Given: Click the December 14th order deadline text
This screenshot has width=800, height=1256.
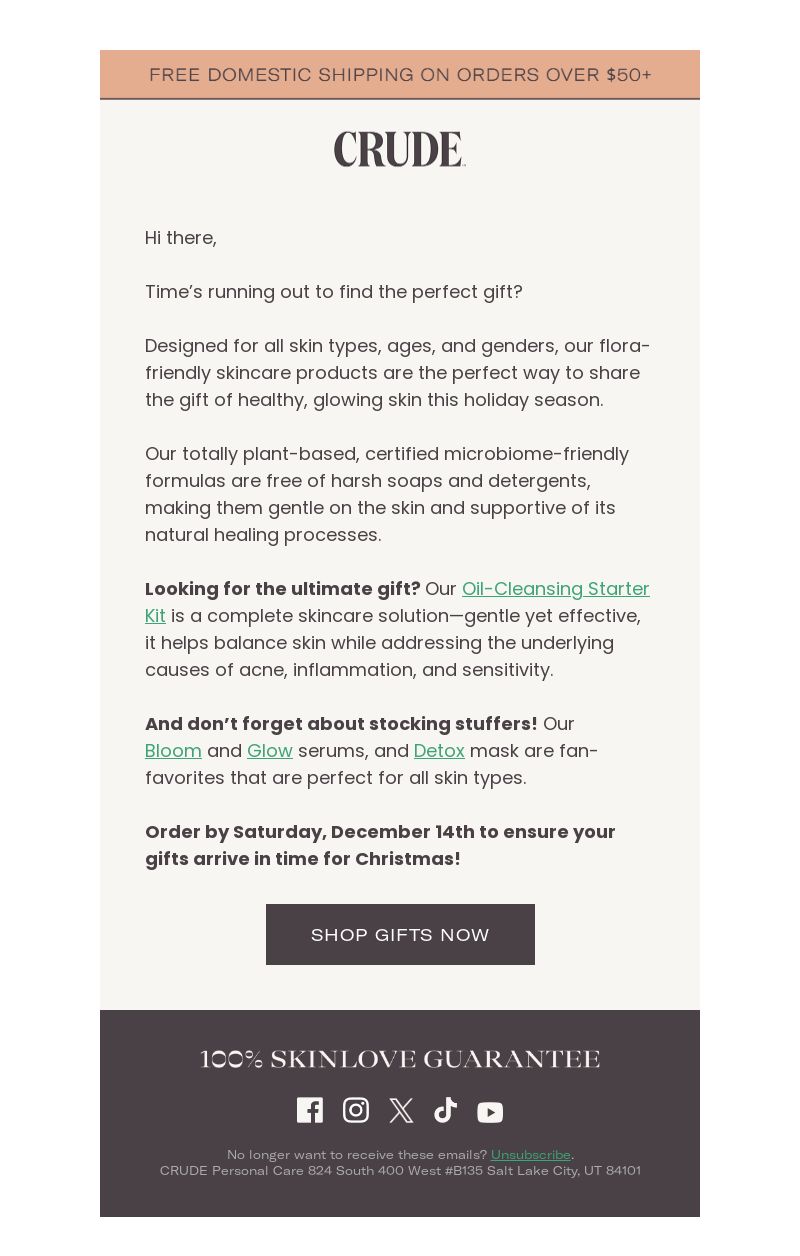Looking at the screenshot, I should 380,845.
